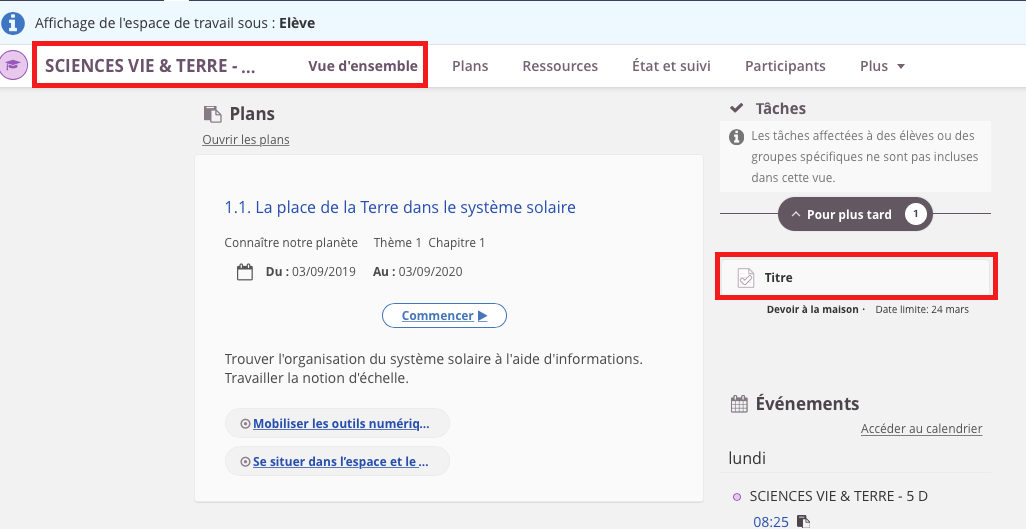
Task: Click the checkmark icon beside Tâches heading
Action: [737, 108]
